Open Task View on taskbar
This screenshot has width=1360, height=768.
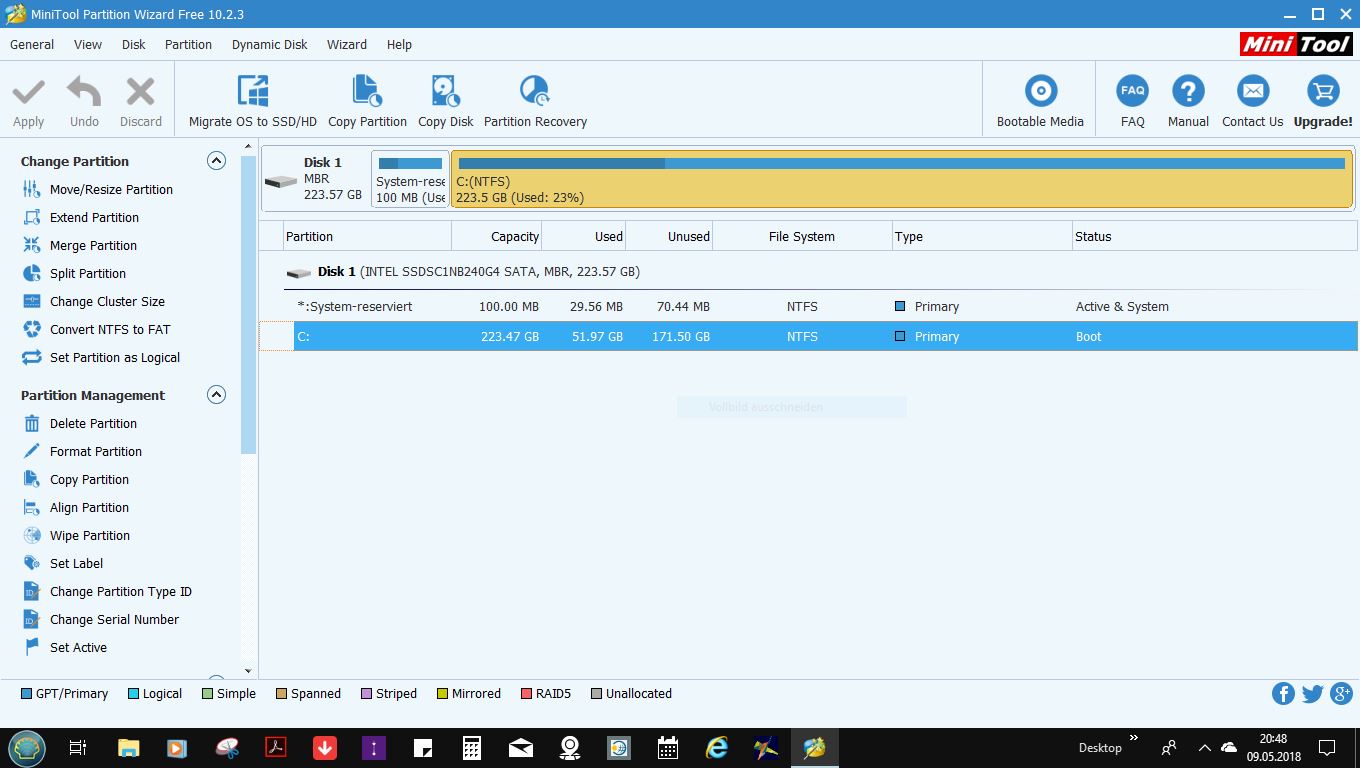[78, 747]
